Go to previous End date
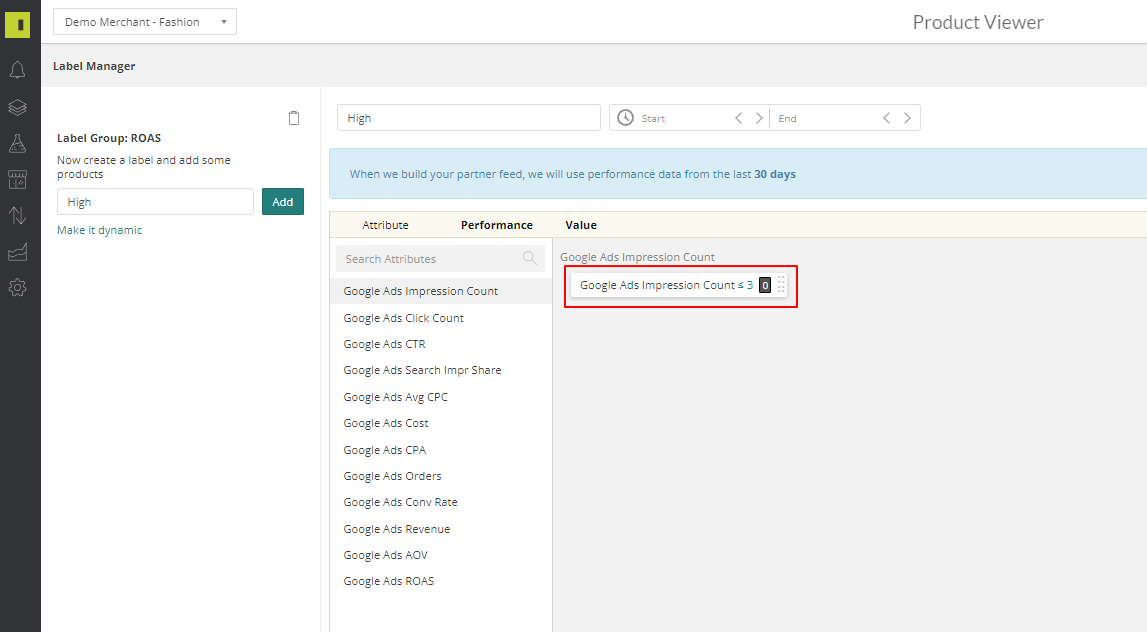The height and width of the screenshot is (632, 1147). [887, 118]
